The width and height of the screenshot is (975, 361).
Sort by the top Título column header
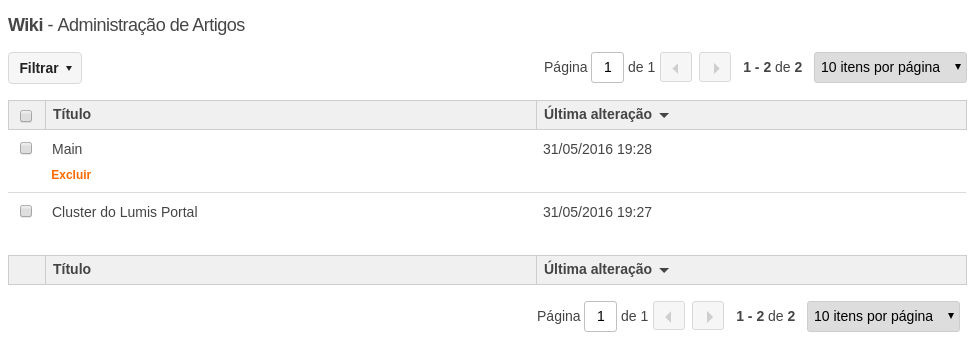click(72, 114)
